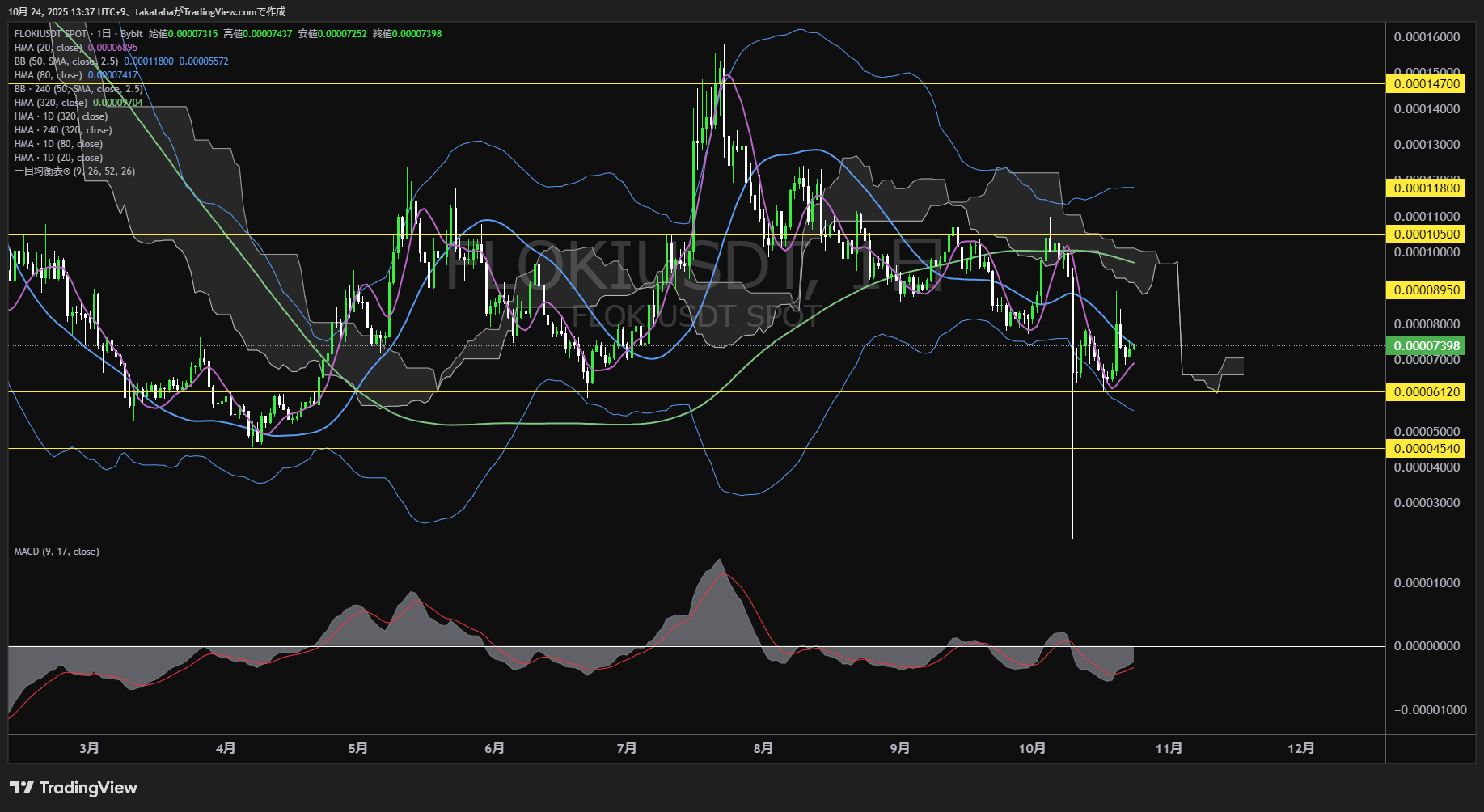Click the FLOKIUSDT SPOT symbol title
The height and width of the screenshot is (812, 1484).
pyautogui.click(x=50, y=34)
